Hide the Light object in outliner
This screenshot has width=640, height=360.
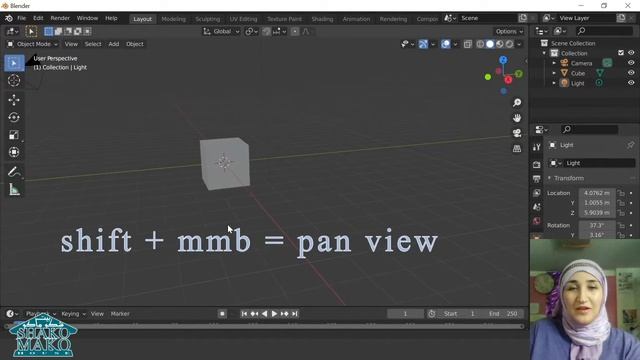coord(631,83)
